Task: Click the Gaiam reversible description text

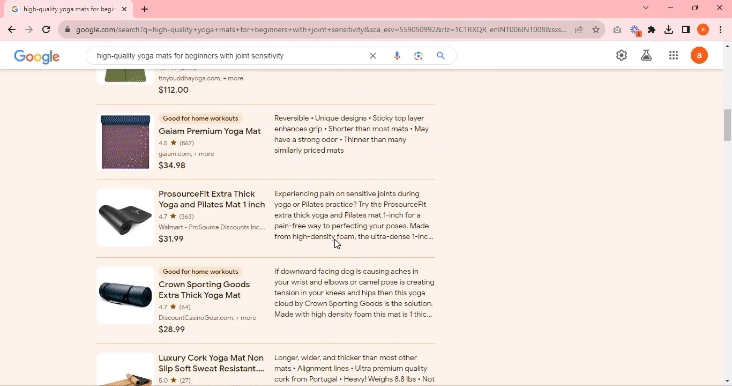Action: (352, 134)
